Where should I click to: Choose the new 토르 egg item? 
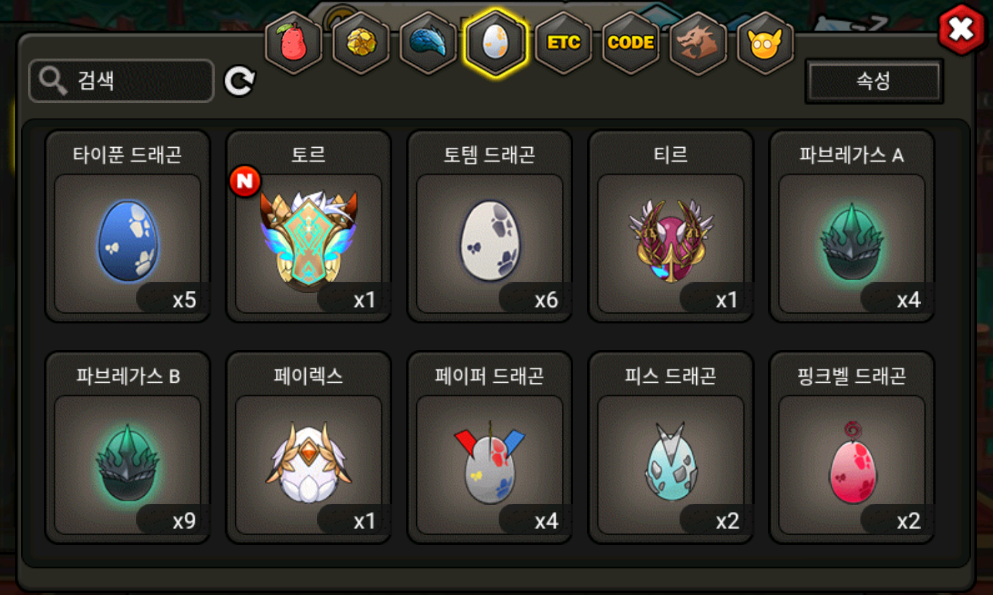click(308, 227)
